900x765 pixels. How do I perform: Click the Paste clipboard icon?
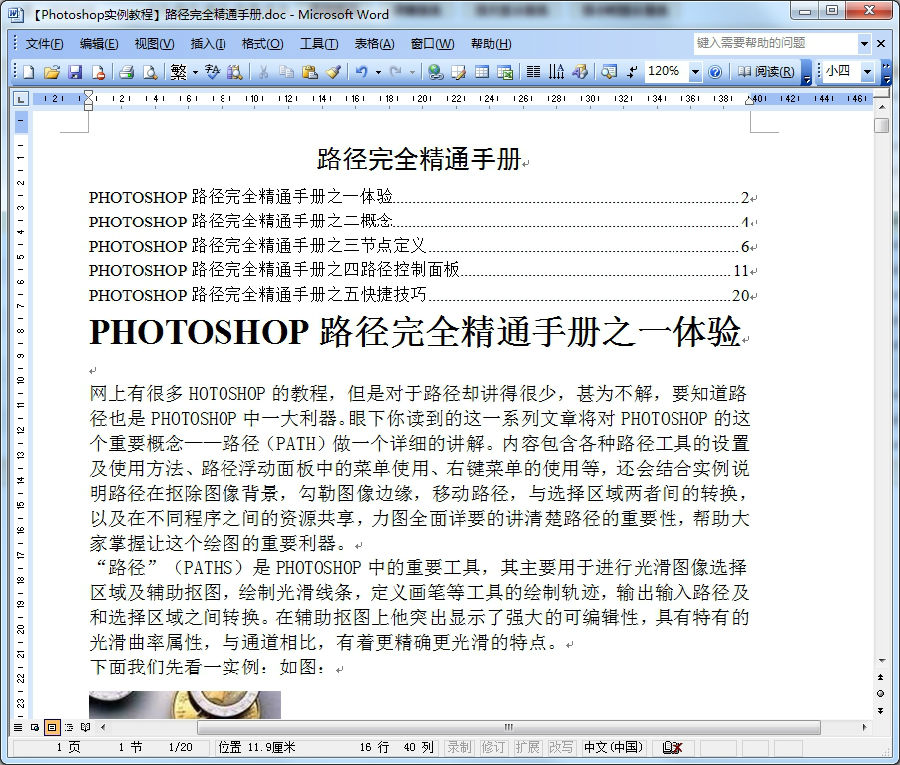pyautogui.click(x=310, y=72)
